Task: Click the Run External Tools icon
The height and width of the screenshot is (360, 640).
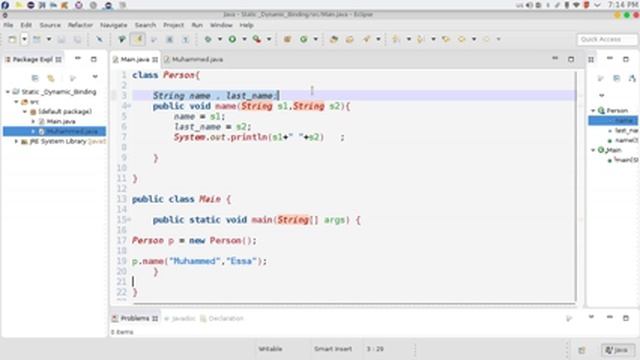Action: pos(257,39)
